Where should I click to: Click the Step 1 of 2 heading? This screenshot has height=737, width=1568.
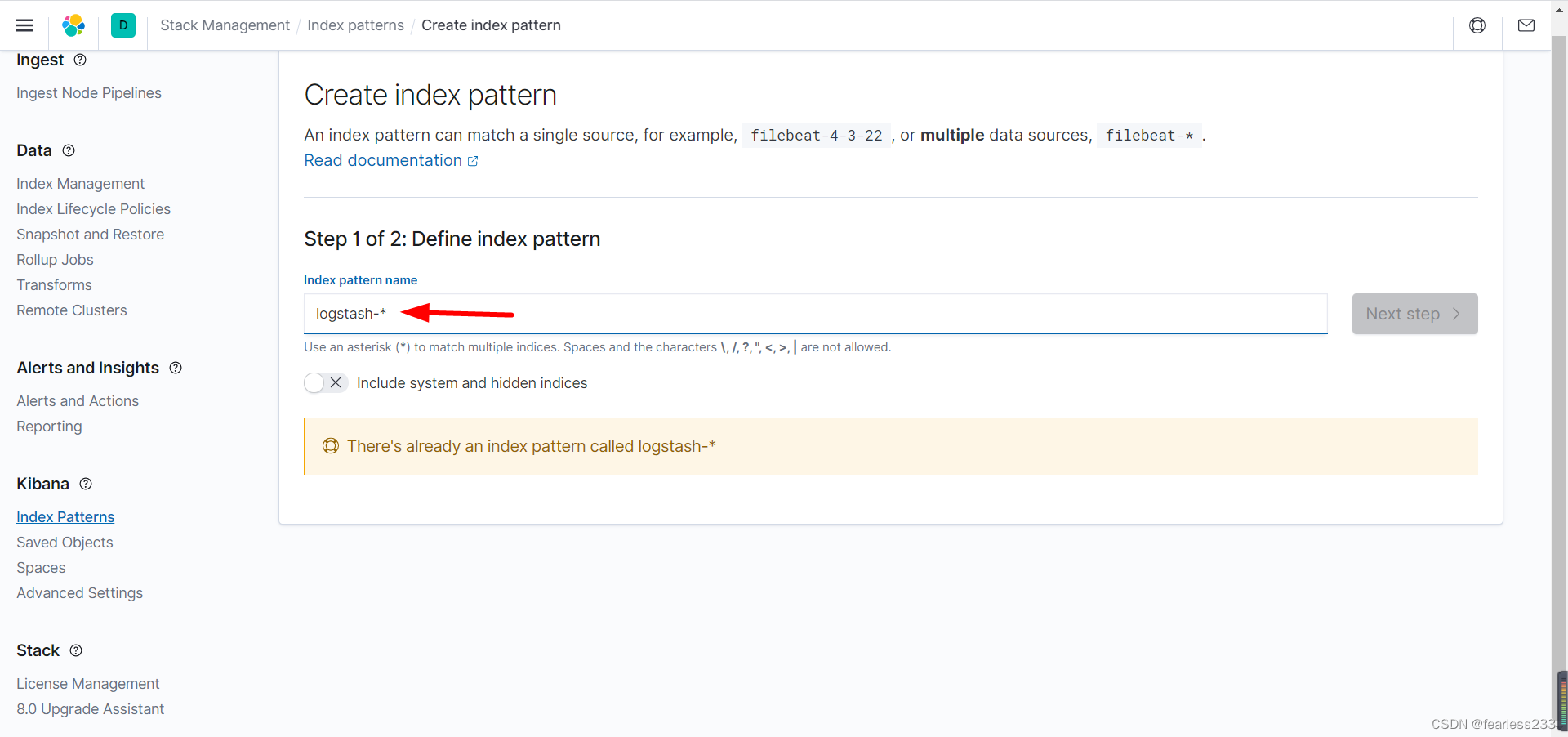point(452,239)
